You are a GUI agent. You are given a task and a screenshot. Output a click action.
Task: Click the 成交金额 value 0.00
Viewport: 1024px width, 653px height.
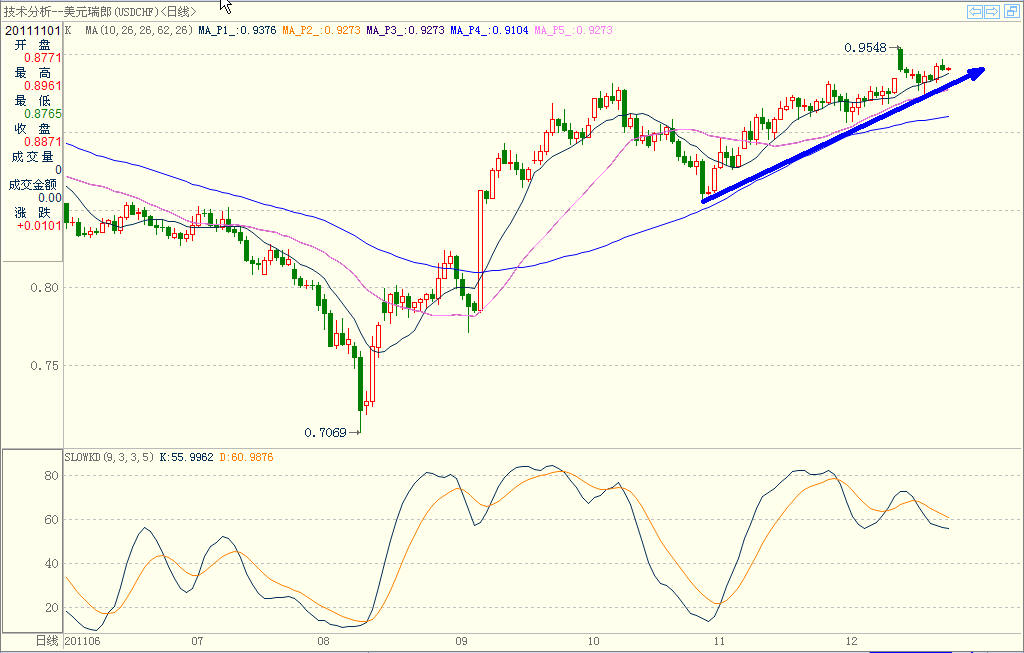coord(50,198)
